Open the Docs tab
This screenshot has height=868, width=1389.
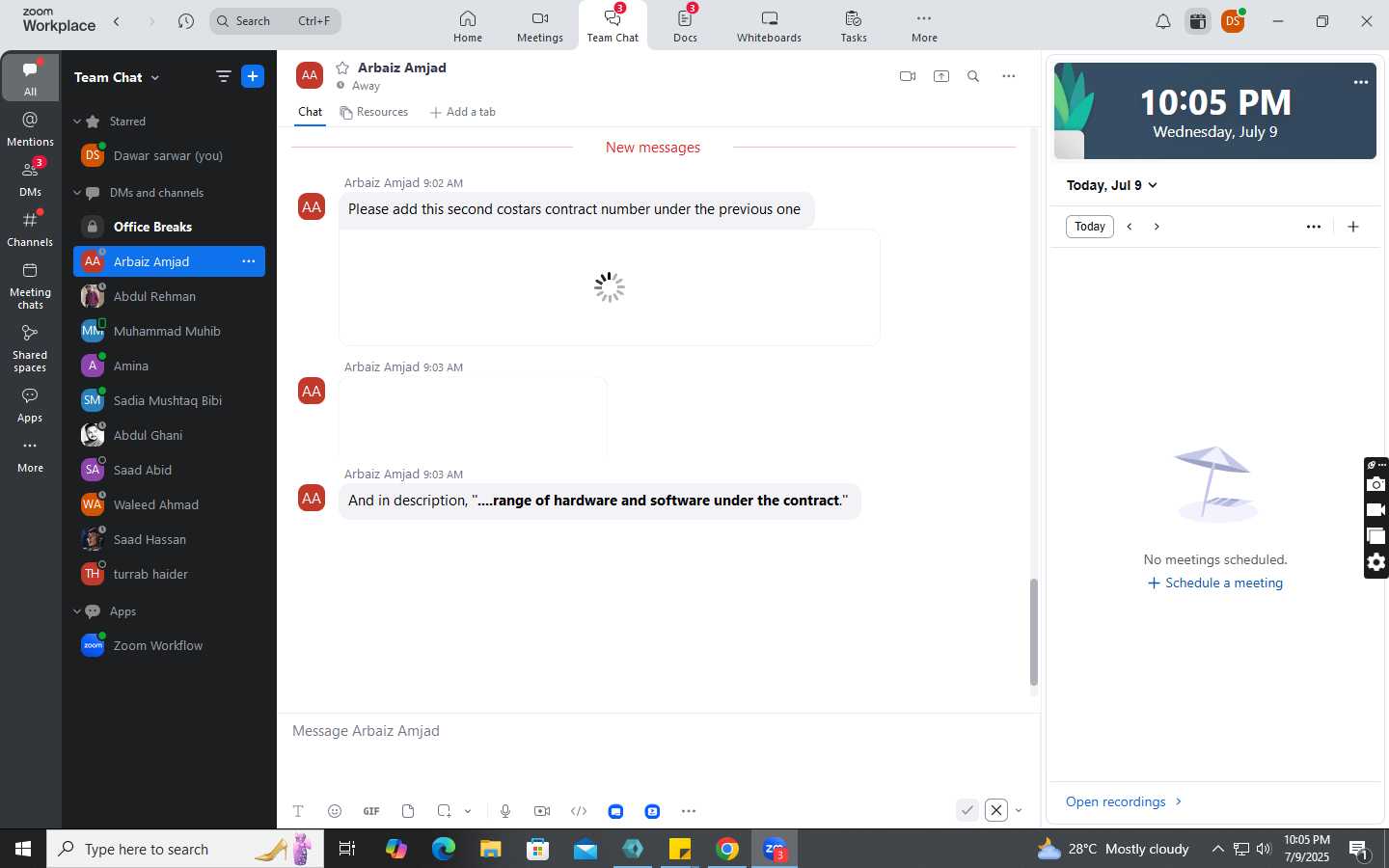pyautogui.click(x=685, y=26)
